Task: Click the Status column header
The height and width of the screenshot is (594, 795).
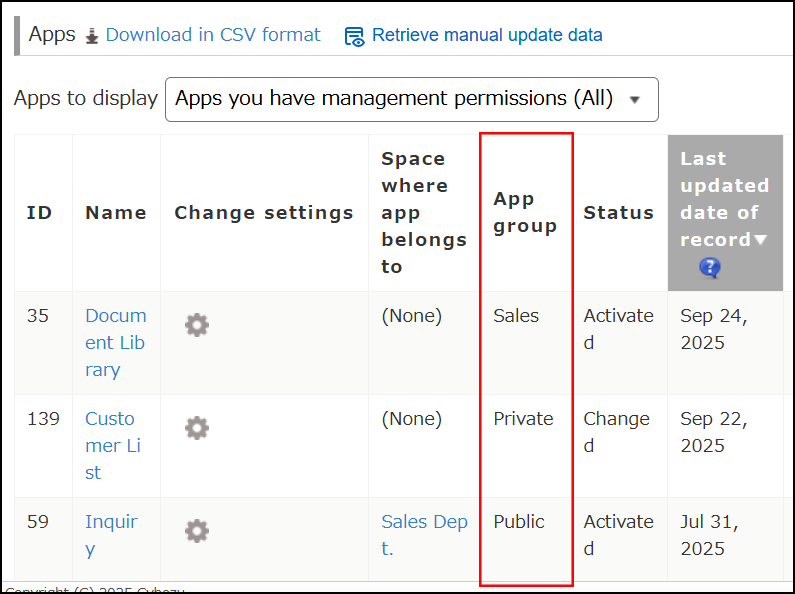Action: click(x=618, y=212)
